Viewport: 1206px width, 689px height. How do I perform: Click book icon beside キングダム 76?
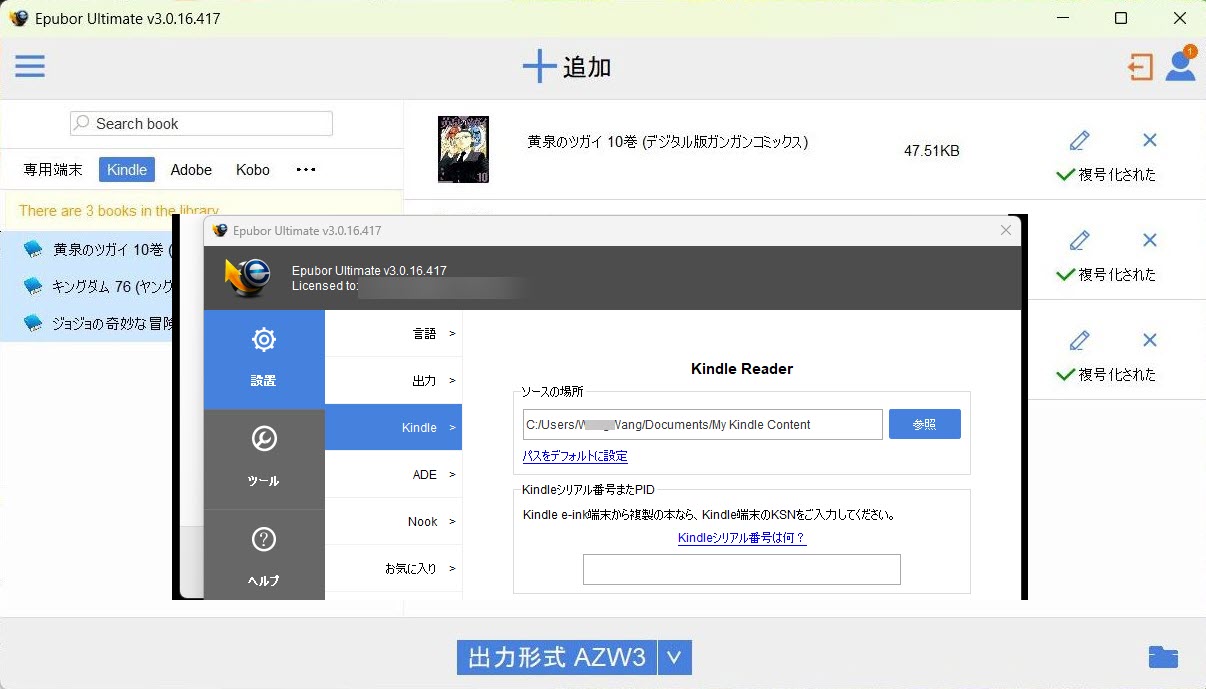click(33, 286)
